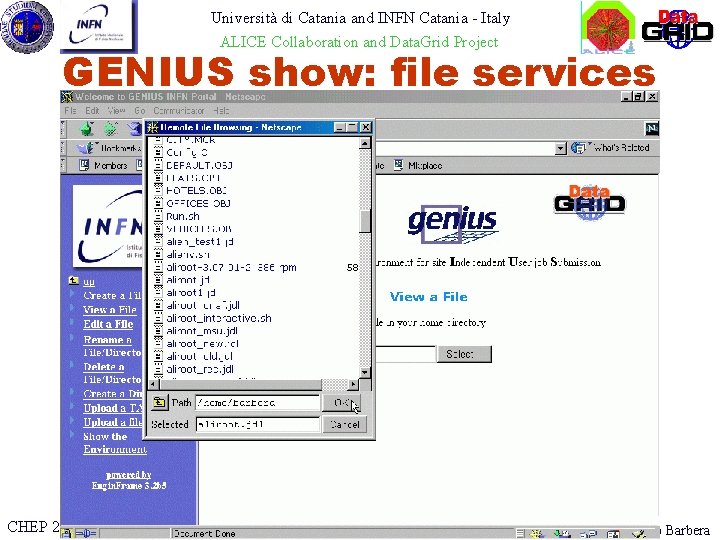Viewport: 720px width, 540px height.
Task: Click the Netscape N throbber logo
Action: point(652,129)
